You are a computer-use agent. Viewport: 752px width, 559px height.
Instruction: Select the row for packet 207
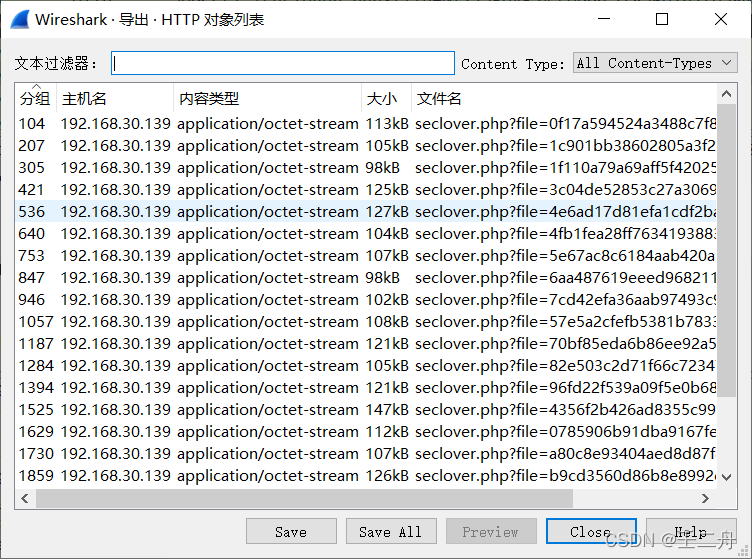click(x=366, y=146)
